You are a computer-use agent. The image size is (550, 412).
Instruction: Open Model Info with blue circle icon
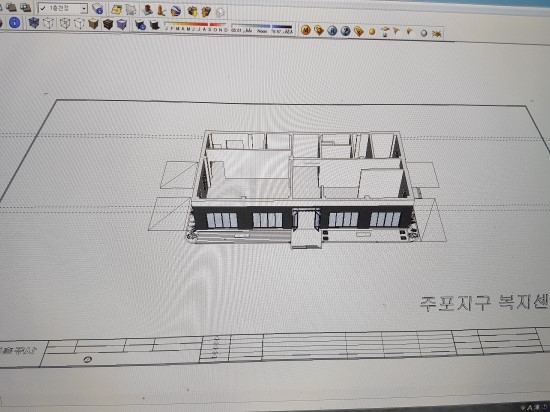tap(14, 23)
